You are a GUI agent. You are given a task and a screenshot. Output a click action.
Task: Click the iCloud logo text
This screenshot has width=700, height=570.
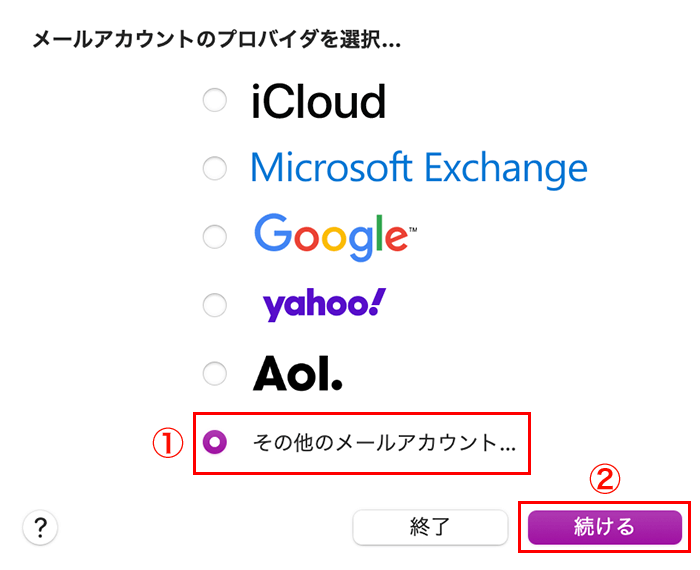coord(318,102)
